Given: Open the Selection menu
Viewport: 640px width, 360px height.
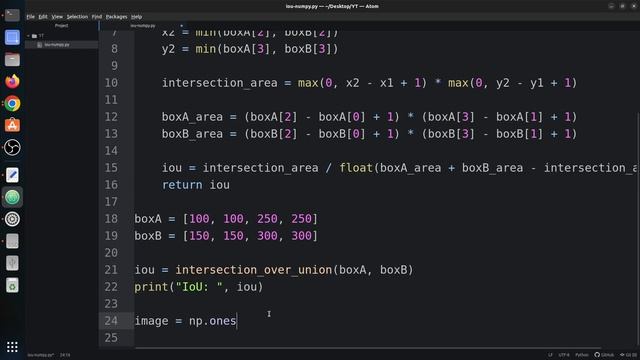Looking at the screenshot, I should click(x=77, y=17).
